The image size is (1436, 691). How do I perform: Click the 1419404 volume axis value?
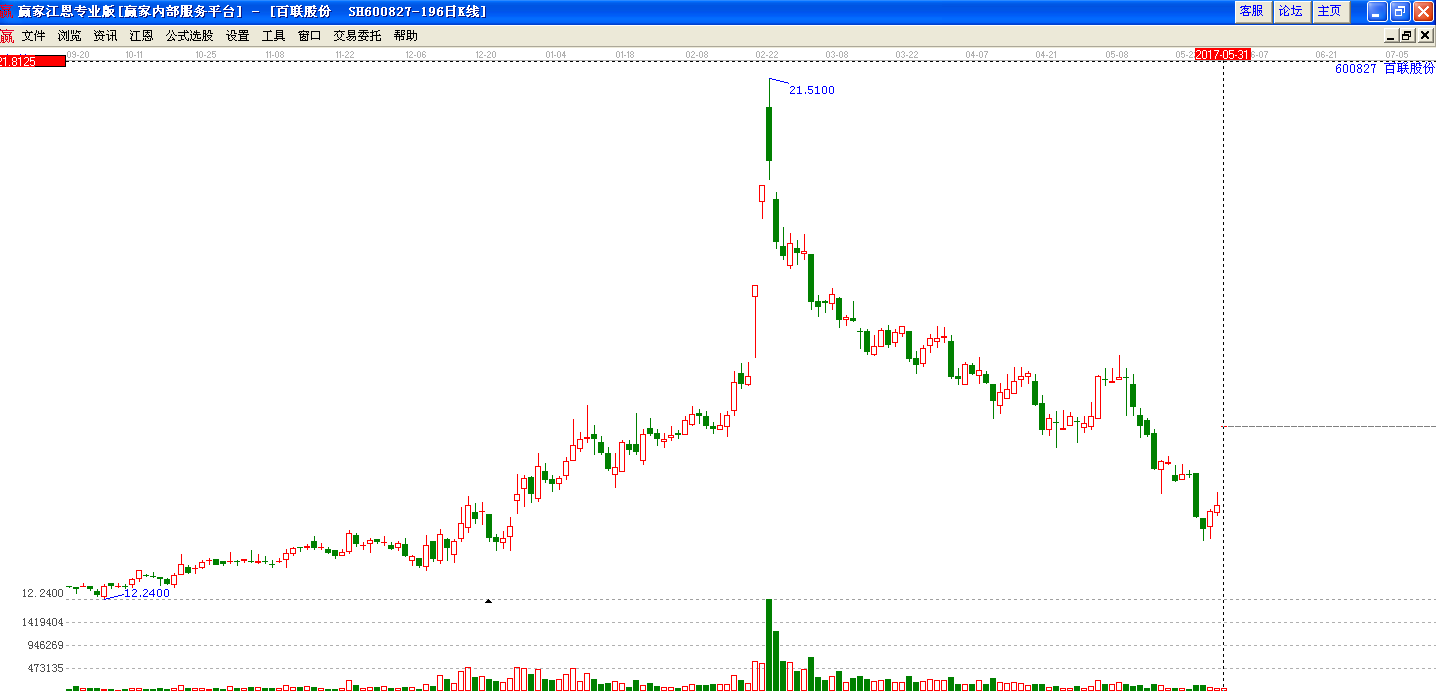pos(43,622)
